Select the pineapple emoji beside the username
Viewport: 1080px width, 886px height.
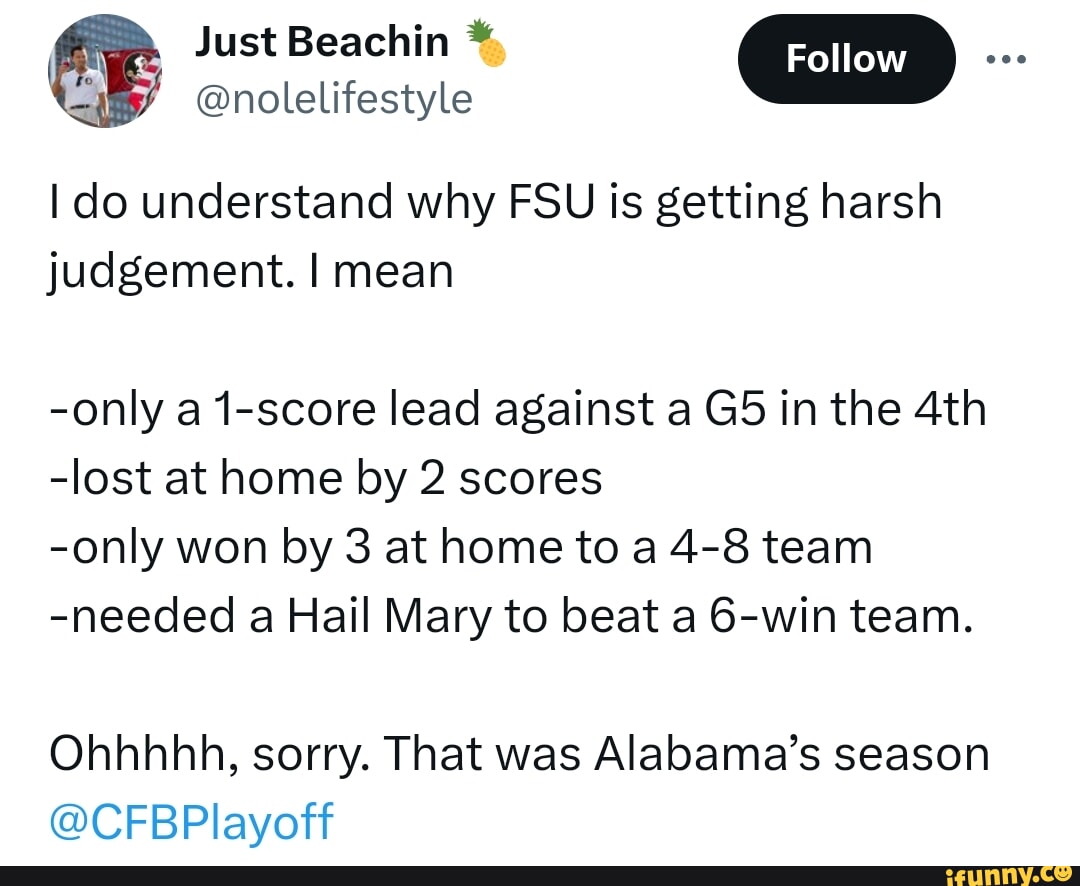click(487, 44)
